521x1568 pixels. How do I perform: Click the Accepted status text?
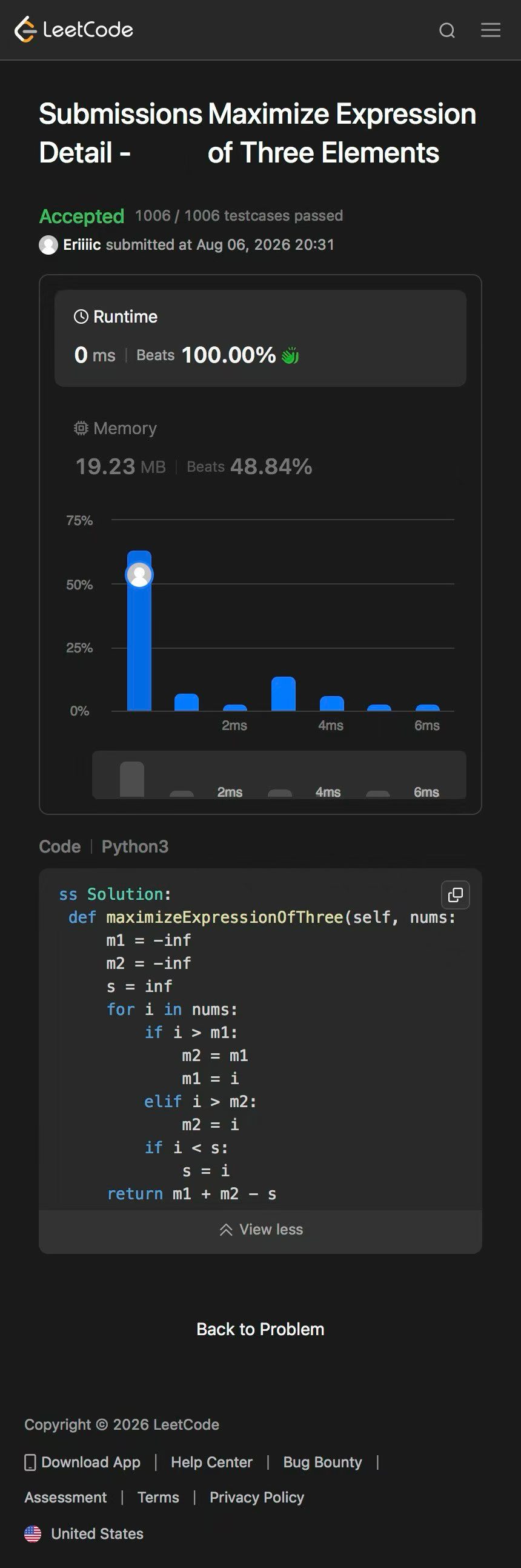(81, 216)
